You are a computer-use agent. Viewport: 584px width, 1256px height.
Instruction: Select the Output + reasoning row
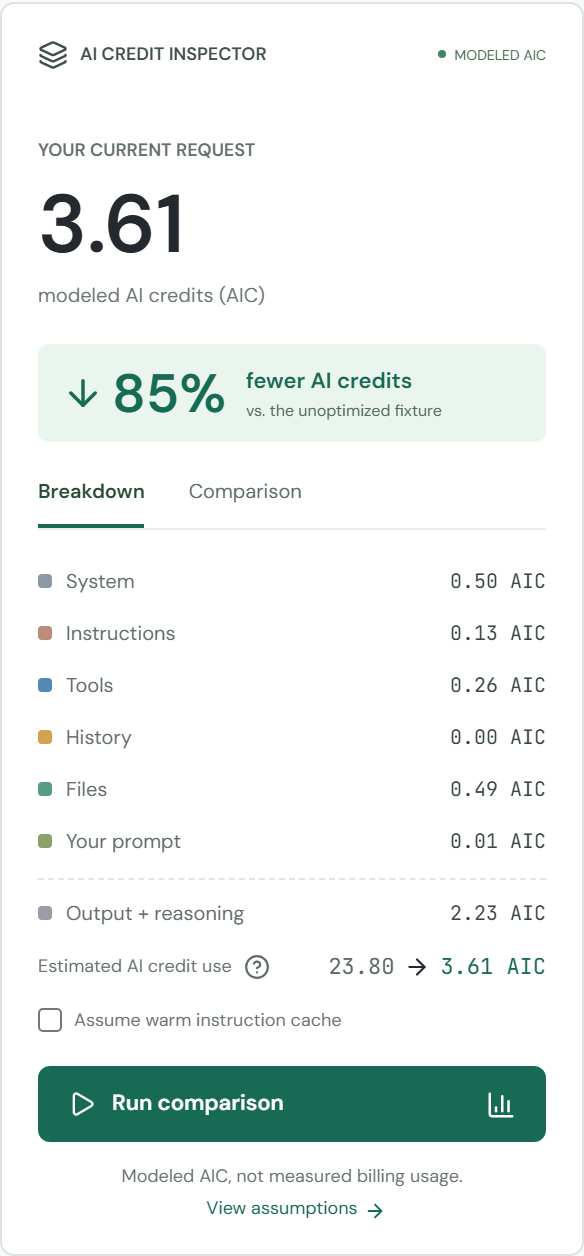pyautogui.click(x=292, y=913)
